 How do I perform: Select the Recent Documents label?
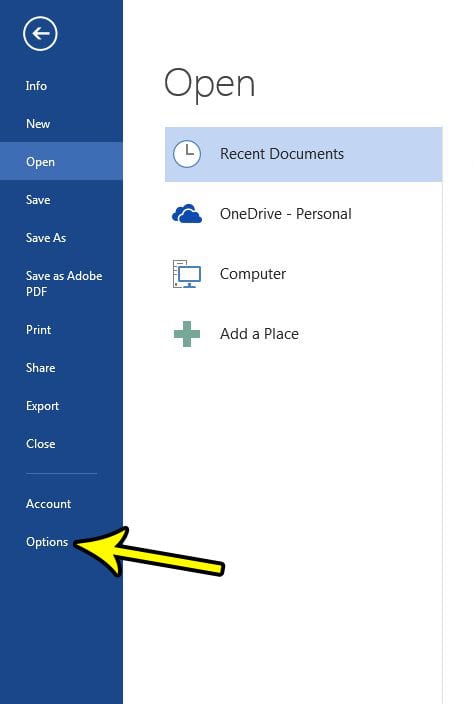tap(282, 154)
